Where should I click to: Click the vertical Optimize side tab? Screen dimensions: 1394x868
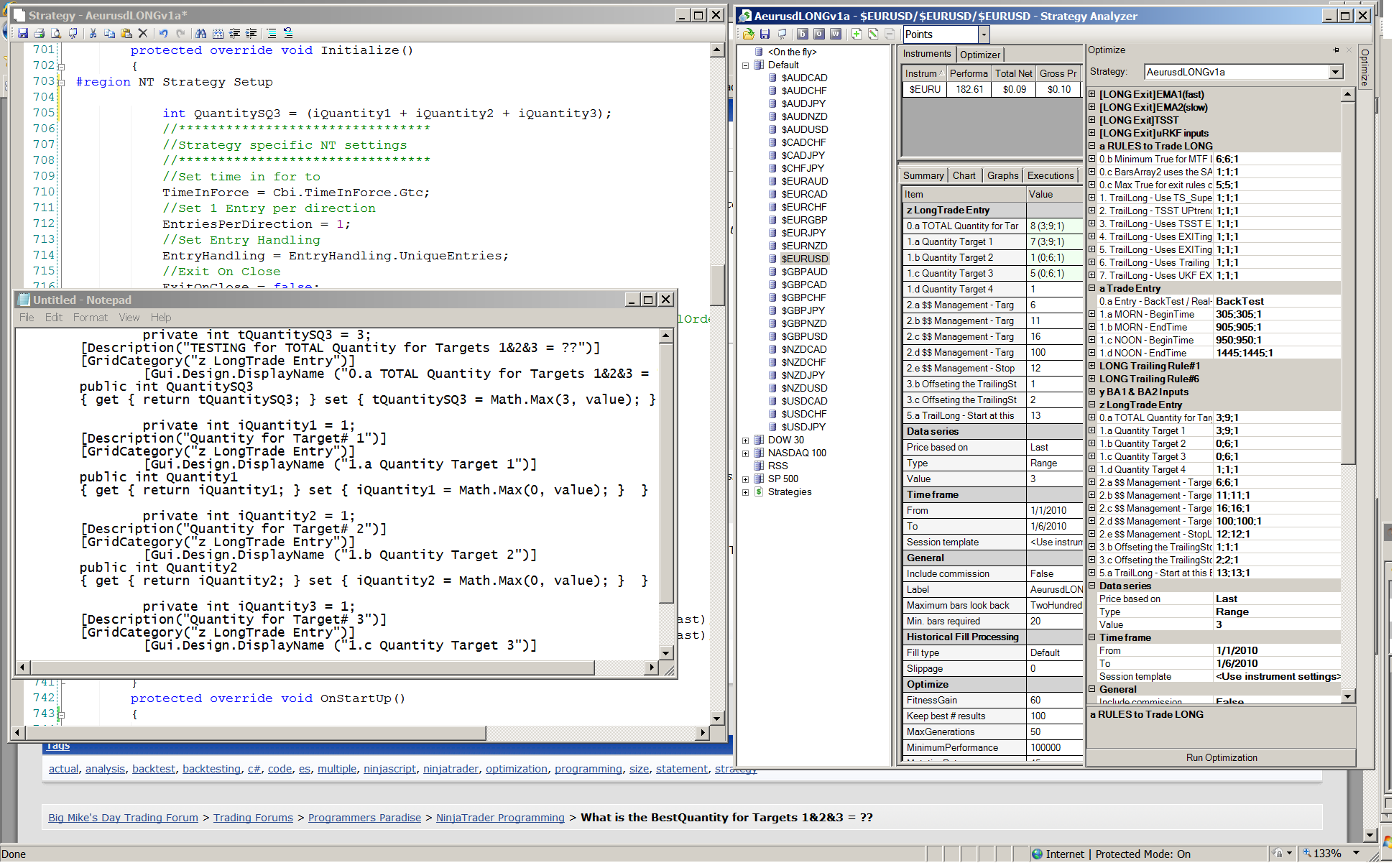pos(1365,66)
